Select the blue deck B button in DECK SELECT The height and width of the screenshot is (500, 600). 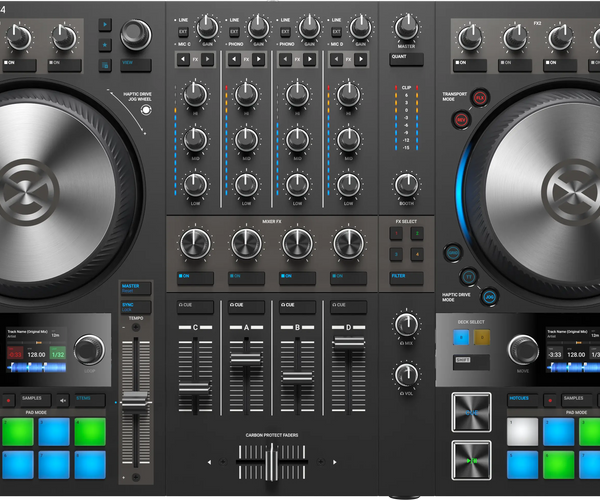(461, 337)
